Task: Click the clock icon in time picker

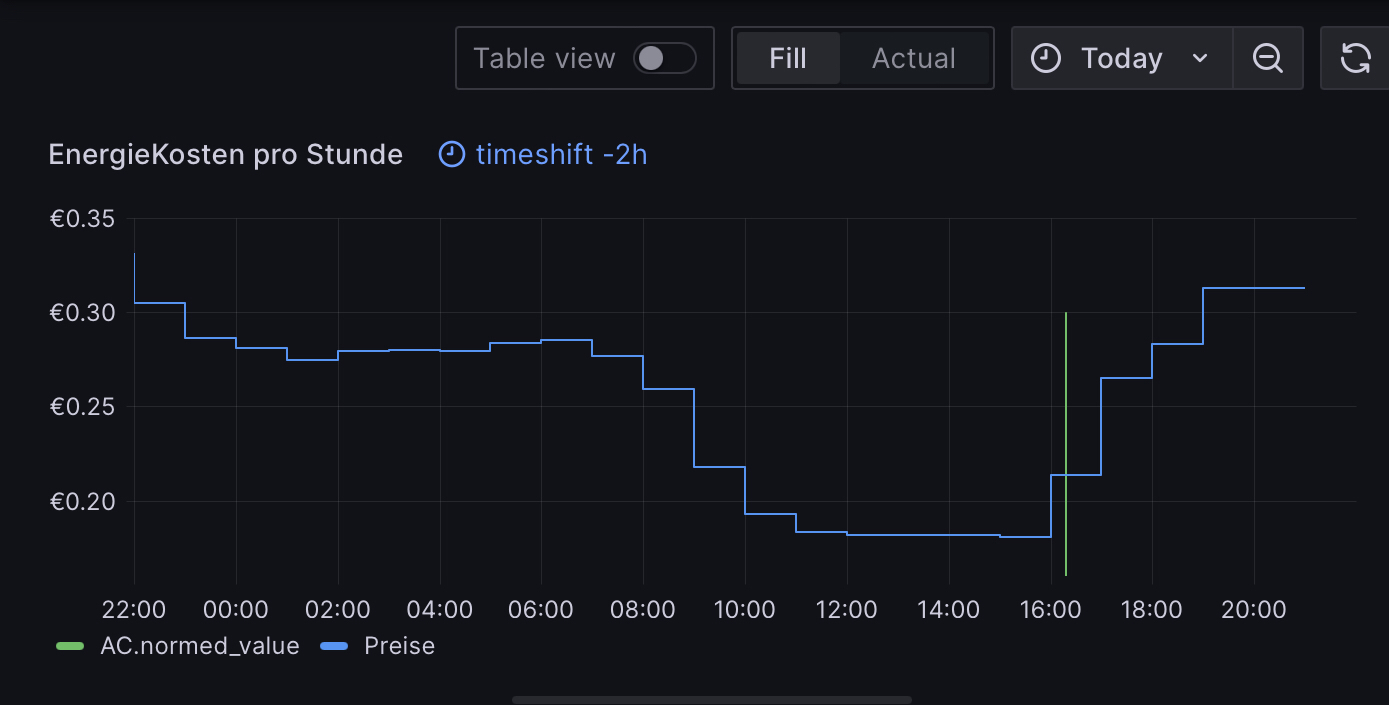Action: [1046, 58]
